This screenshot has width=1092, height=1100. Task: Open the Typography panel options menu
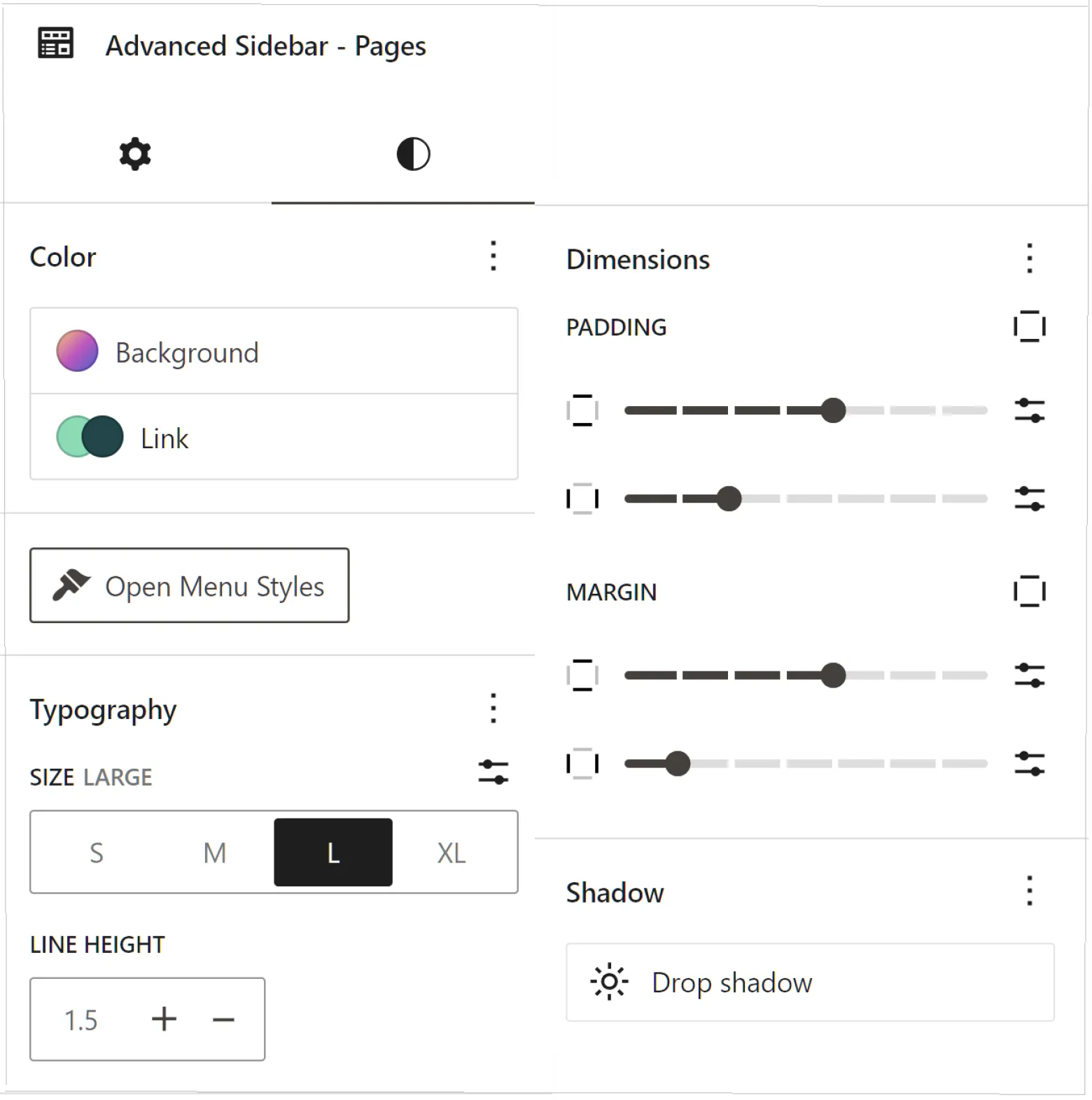tap(493, 708)
